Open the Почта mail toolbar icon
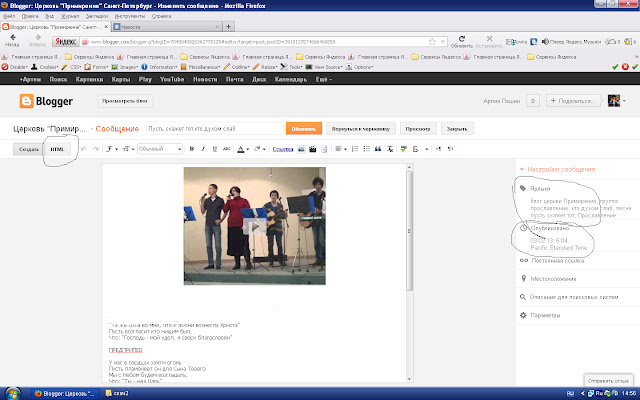The image size is (640, 400). coord(516,42)
